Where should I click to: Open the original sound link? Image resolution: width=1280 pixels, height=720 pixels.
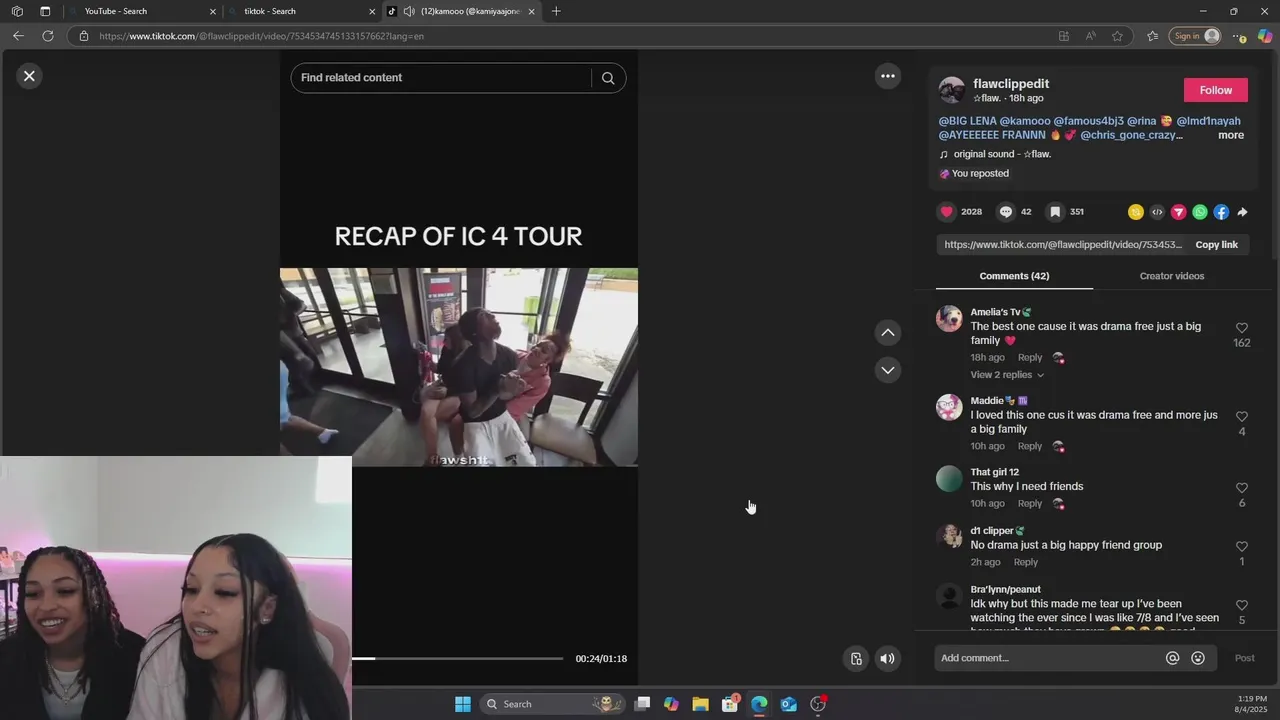click(1002, 154)
